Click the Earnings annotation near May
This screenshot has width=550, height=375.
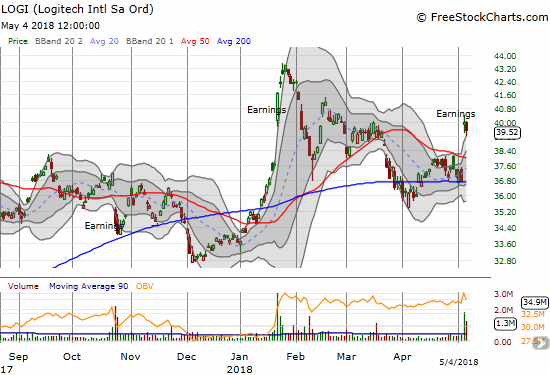(456, 114)
